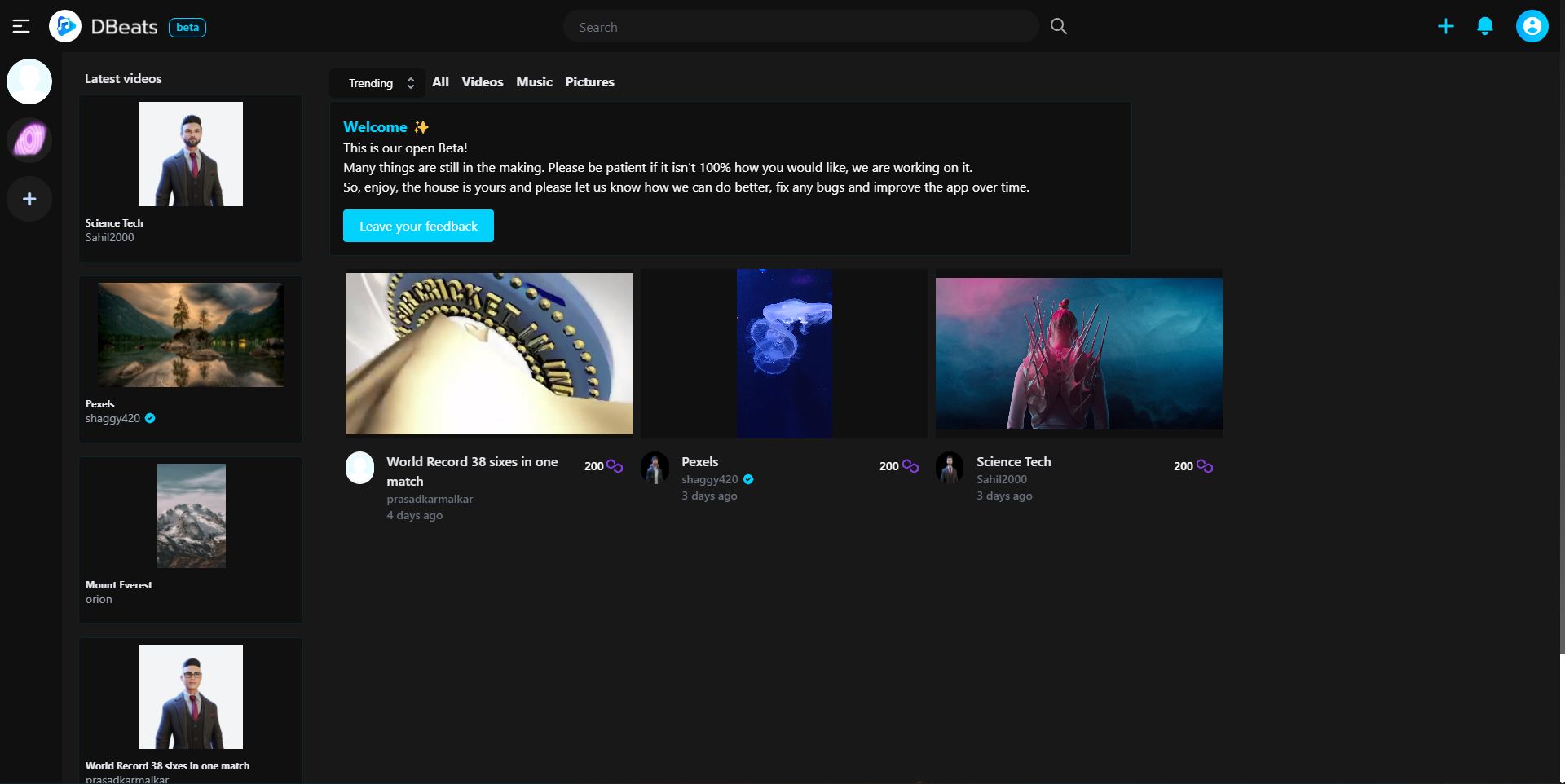Select the purple swirl avatar in sidebar
1565x784 pixels.
click(x=29, y=140)
